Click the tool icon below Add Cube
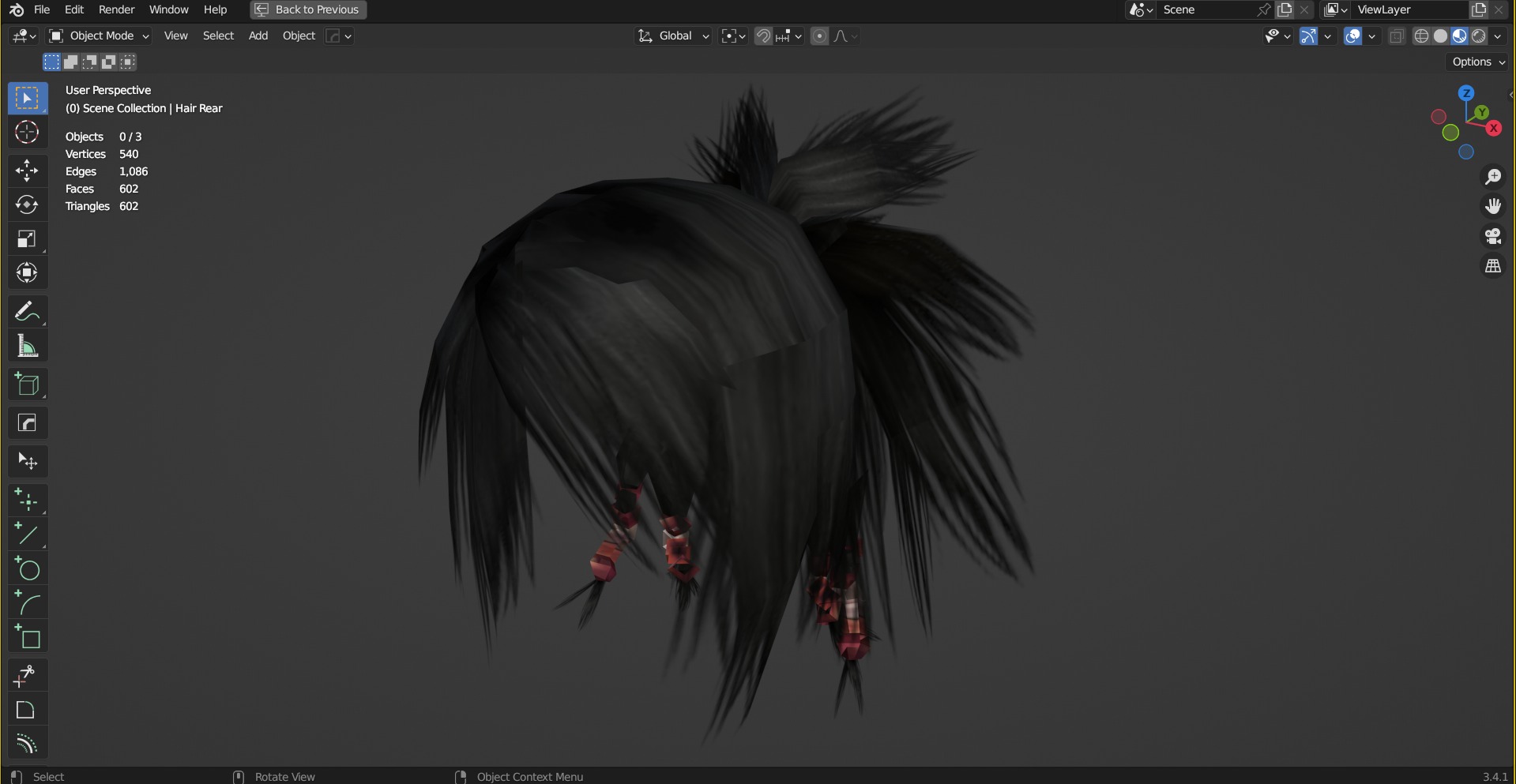This screenshot has height=784, width=1516. tap(28, 423)
